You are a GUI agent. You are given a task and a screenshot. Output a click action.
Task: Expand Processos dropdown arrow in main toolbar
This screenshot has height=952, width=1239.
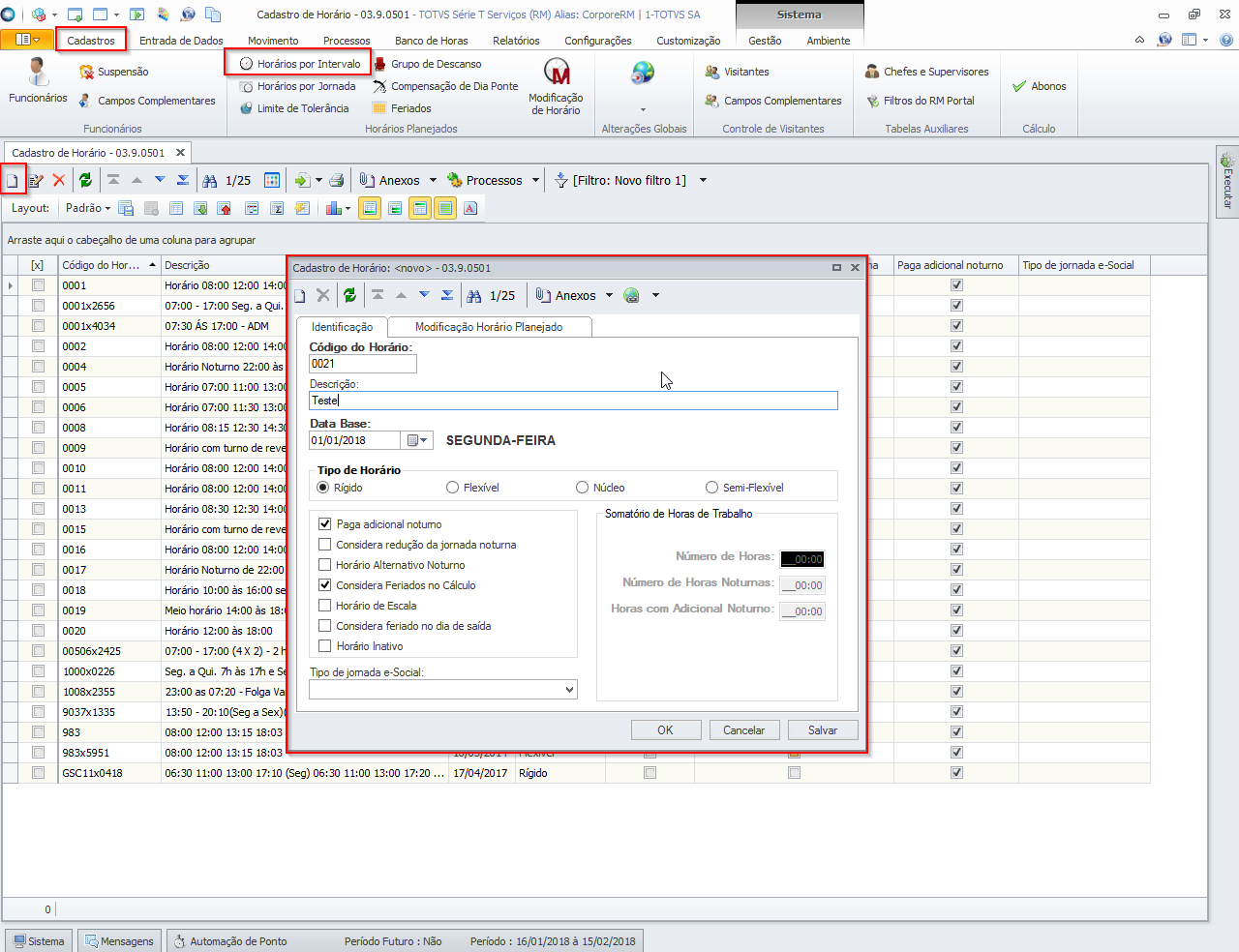535,181
